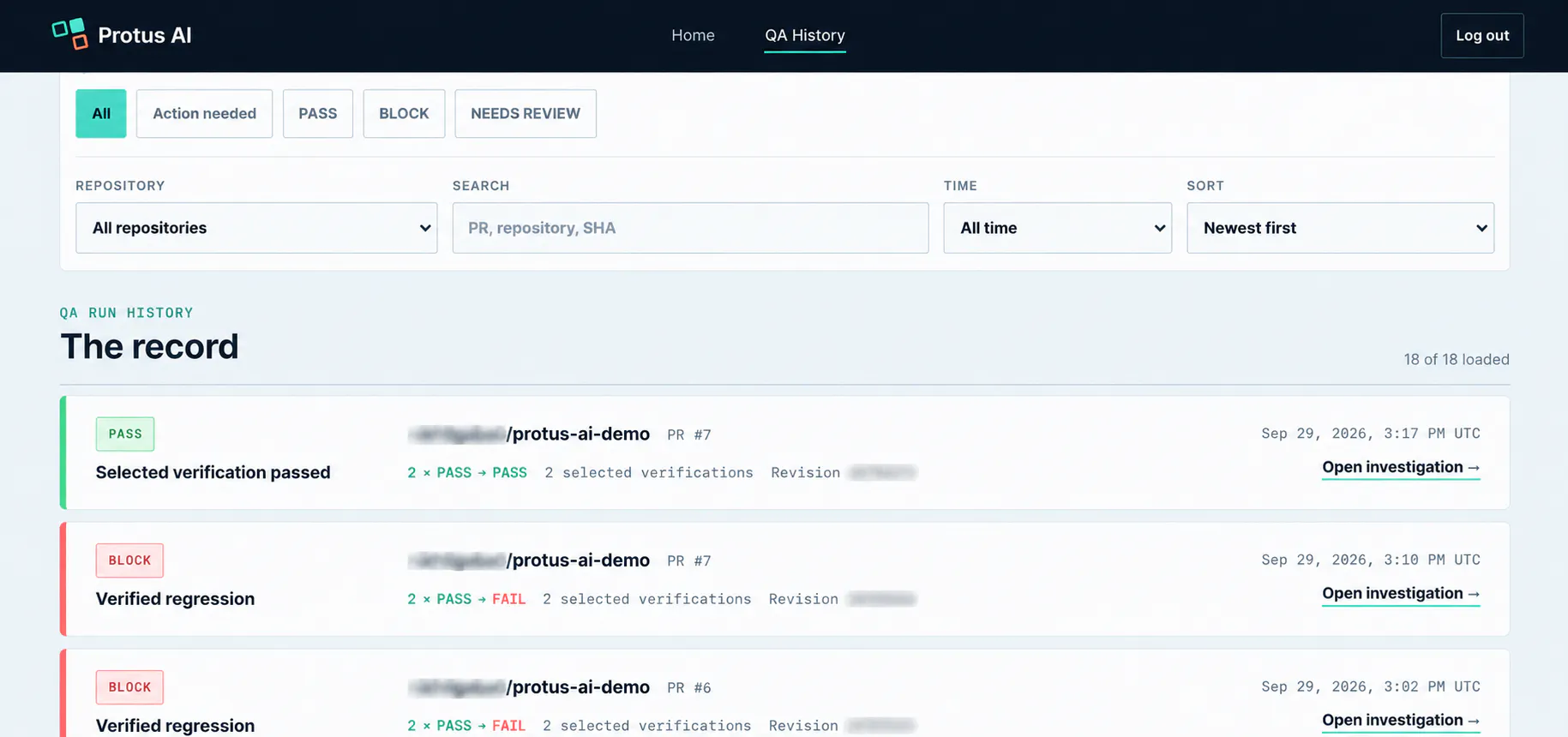The image size is (1568, 737).
Task: Click repository name on the PR #6 run
Action: point(529,687)
